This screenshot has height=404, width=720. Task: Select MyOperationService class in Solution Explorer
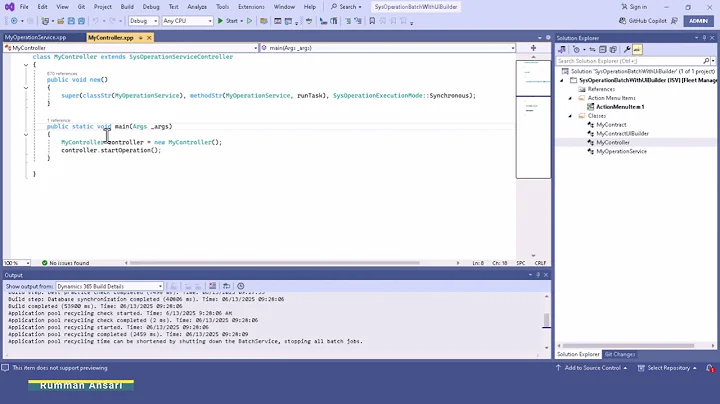tap(621, 152)
